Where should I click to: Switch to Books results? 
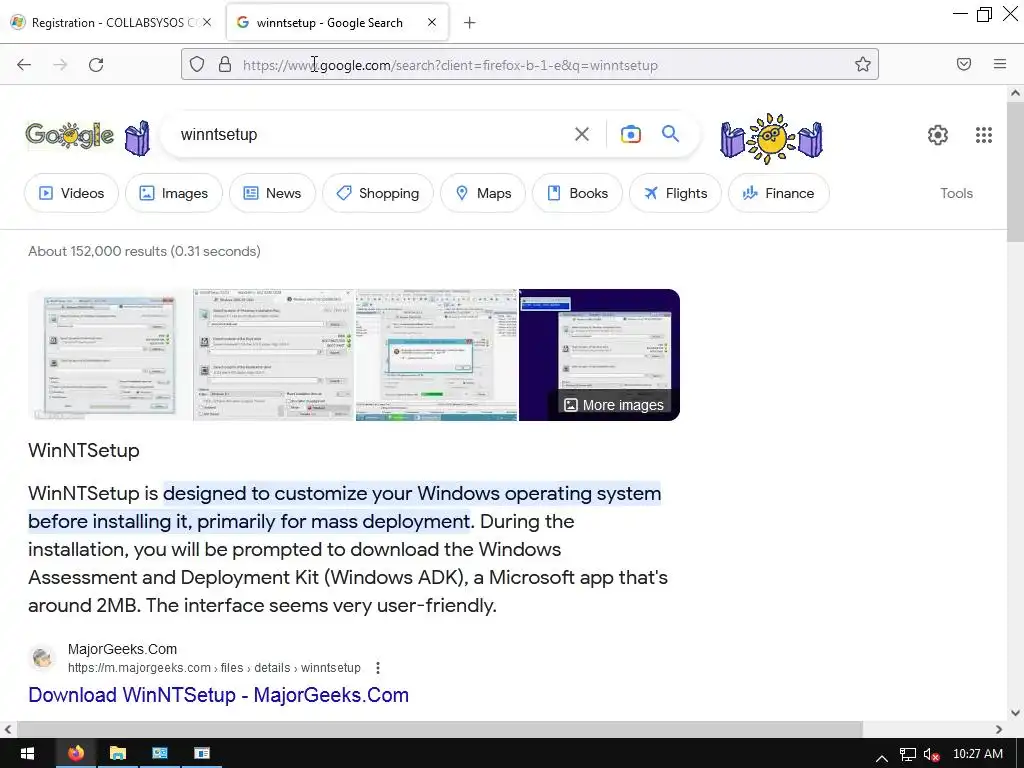point(577,193)
